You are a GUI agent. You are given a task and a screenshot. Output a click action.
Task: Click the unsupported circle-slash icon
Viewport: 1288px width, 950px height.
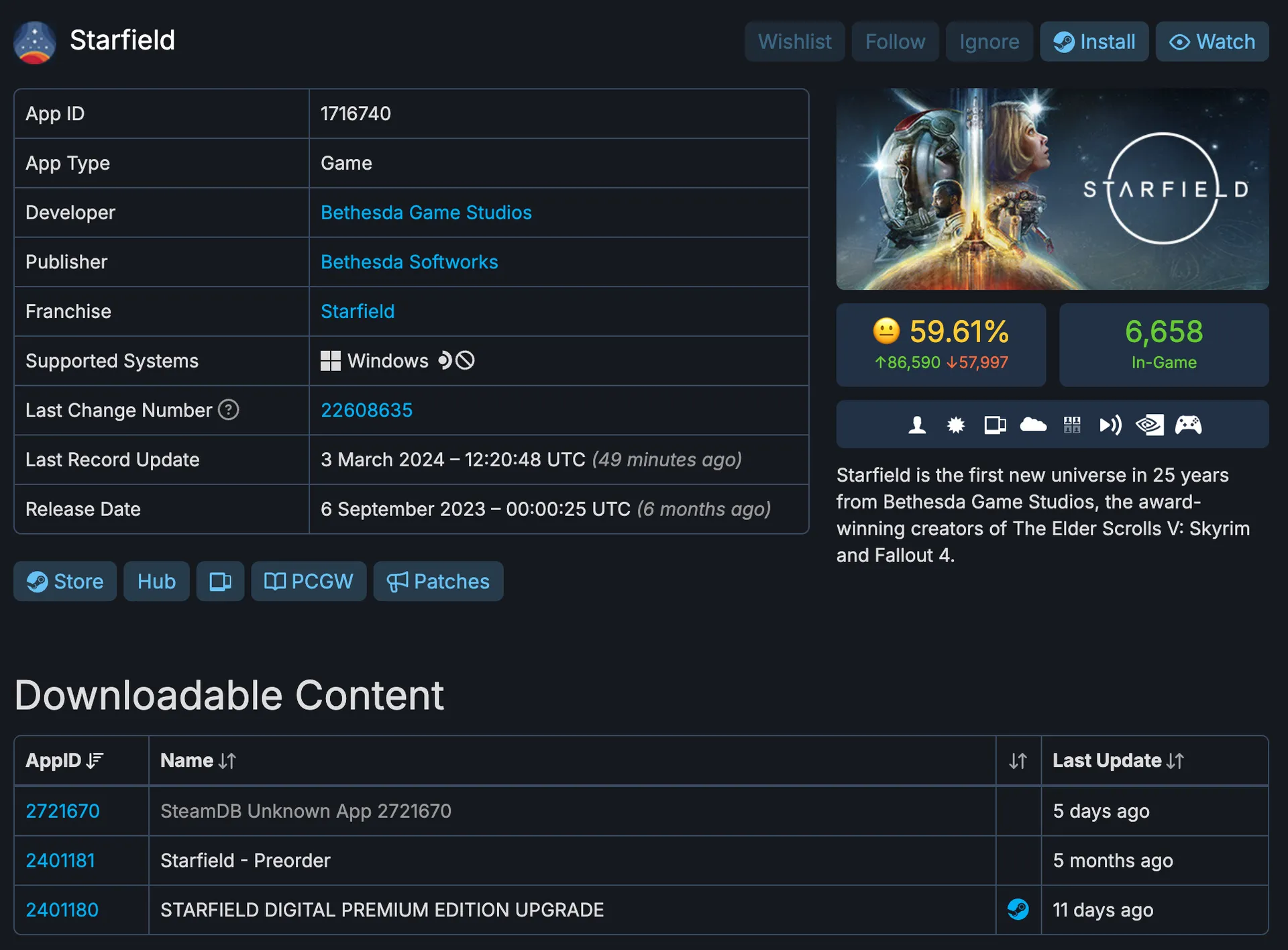coord(465,361)
